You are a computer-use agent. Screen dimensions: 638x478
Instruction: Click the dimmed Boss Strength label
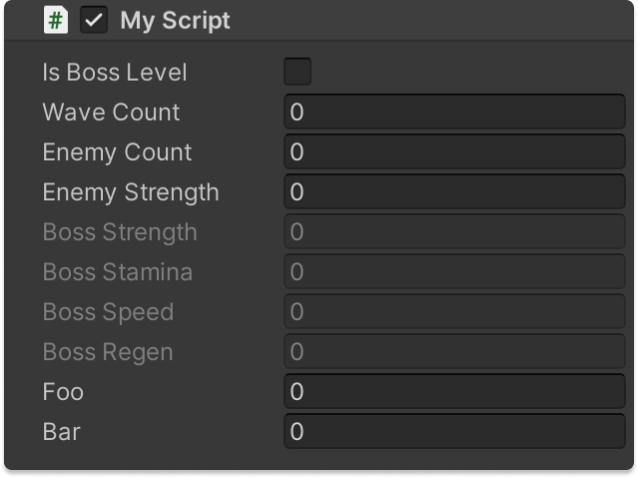click(119, 232)
